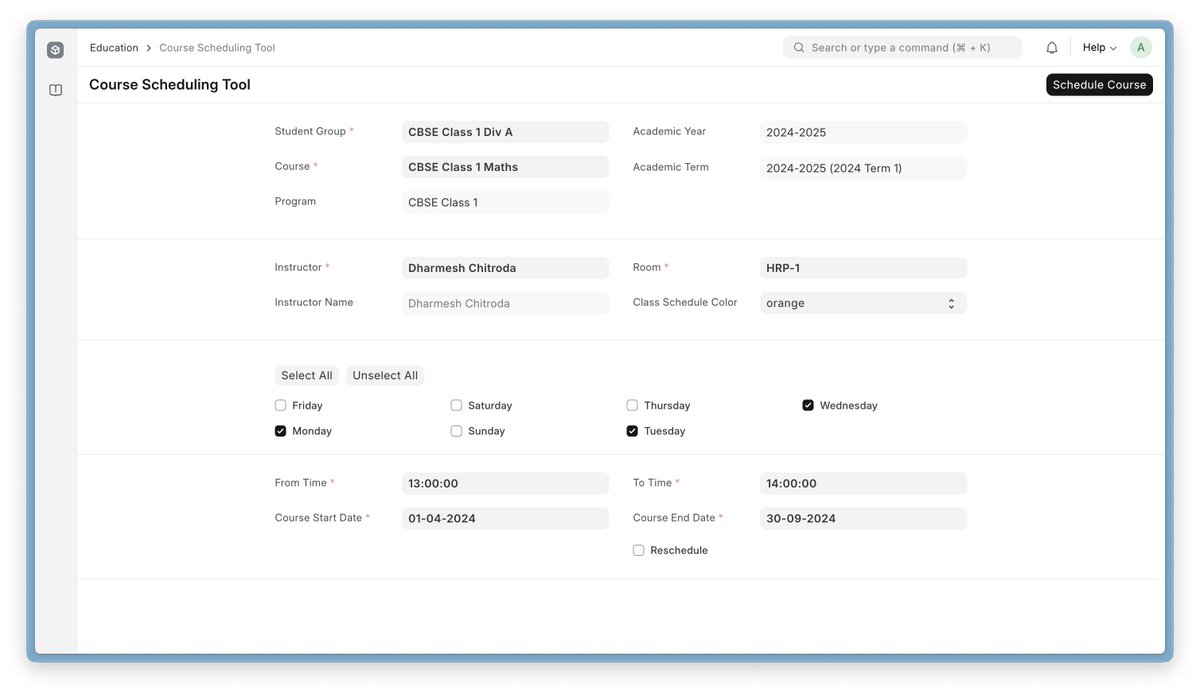Open Course End Date picker
This screenshot has width=1200, height=695.
pos(863,519)
